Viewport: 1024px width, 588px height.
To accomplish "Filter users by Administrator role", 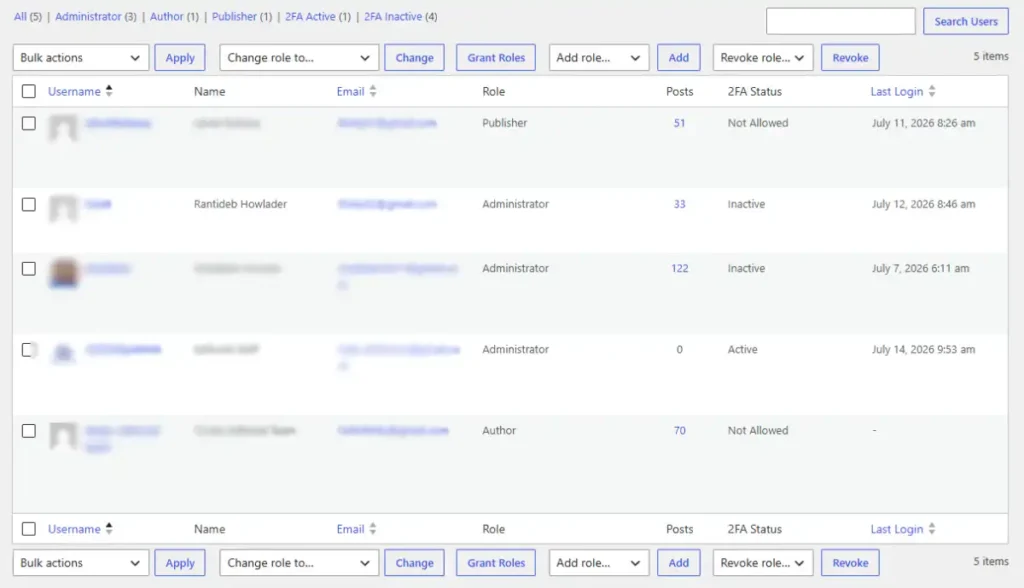I will pos(95,16).
